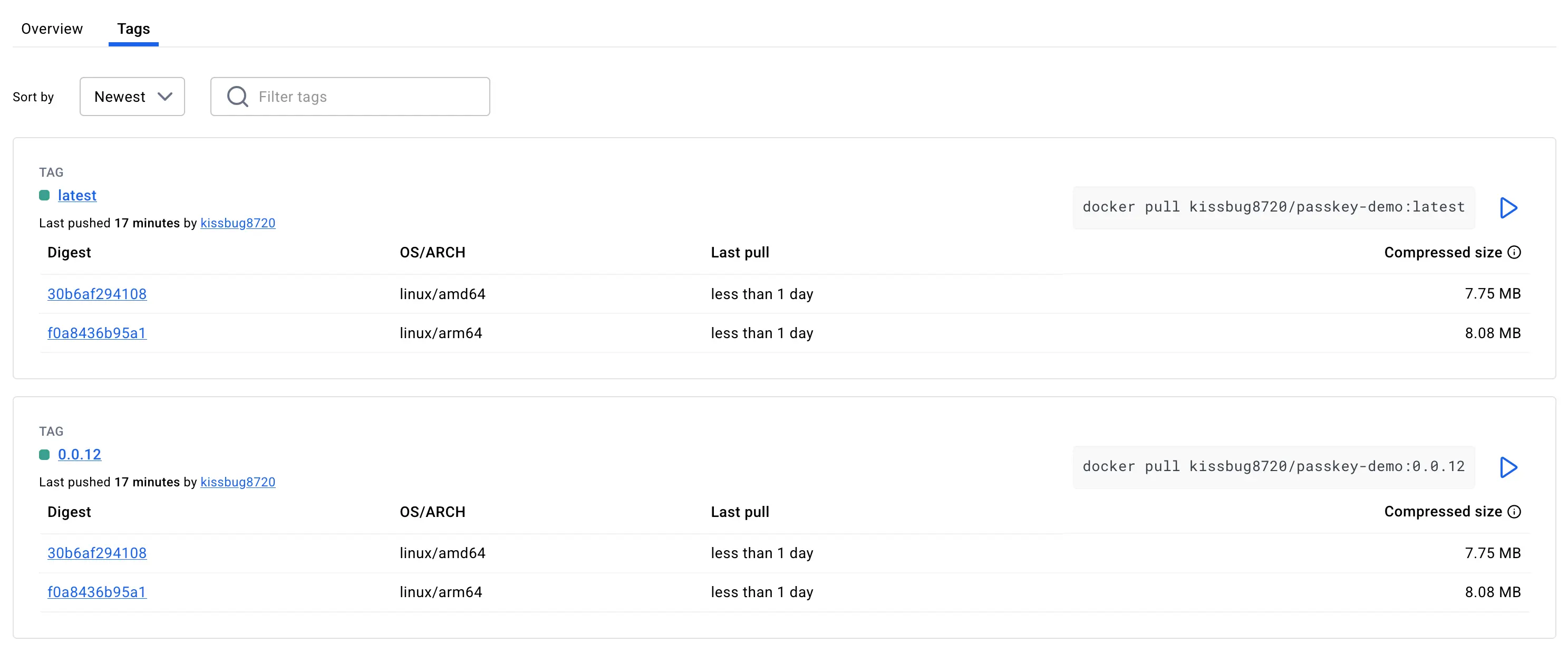Open the 0.0.12 tag link
The image size is (1568, 652).
pos(79,455)
